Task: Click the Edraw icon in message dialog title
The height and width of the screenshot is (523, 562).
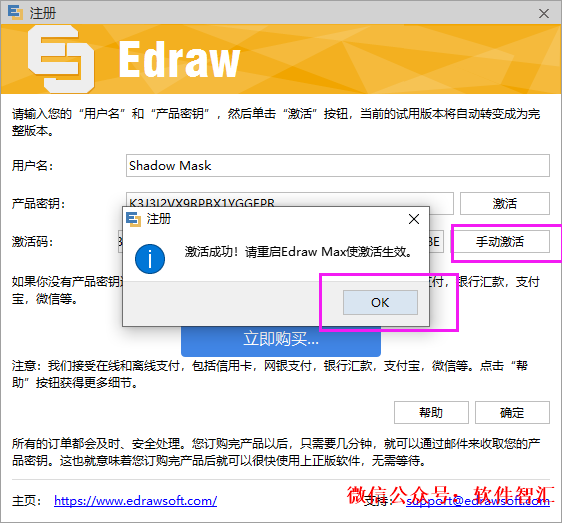Action: tap(134, 219)
